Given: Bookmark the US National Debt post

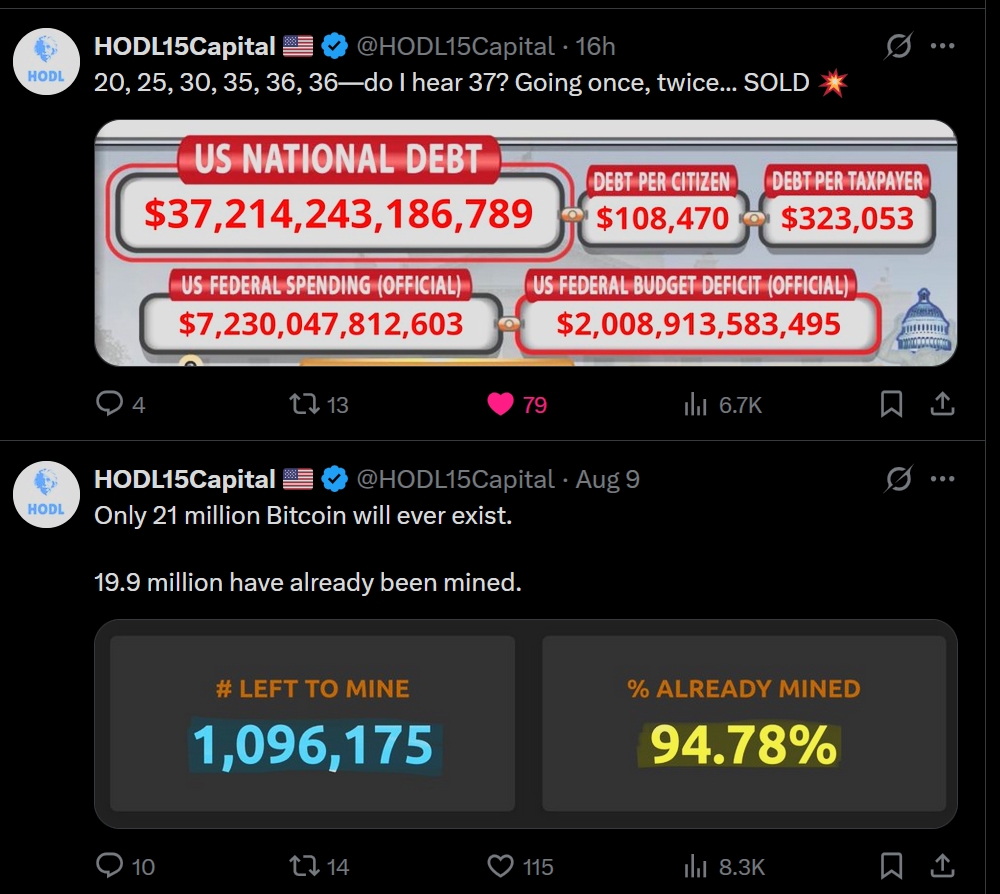Looking at the screenshot, I should coord(891,404).
